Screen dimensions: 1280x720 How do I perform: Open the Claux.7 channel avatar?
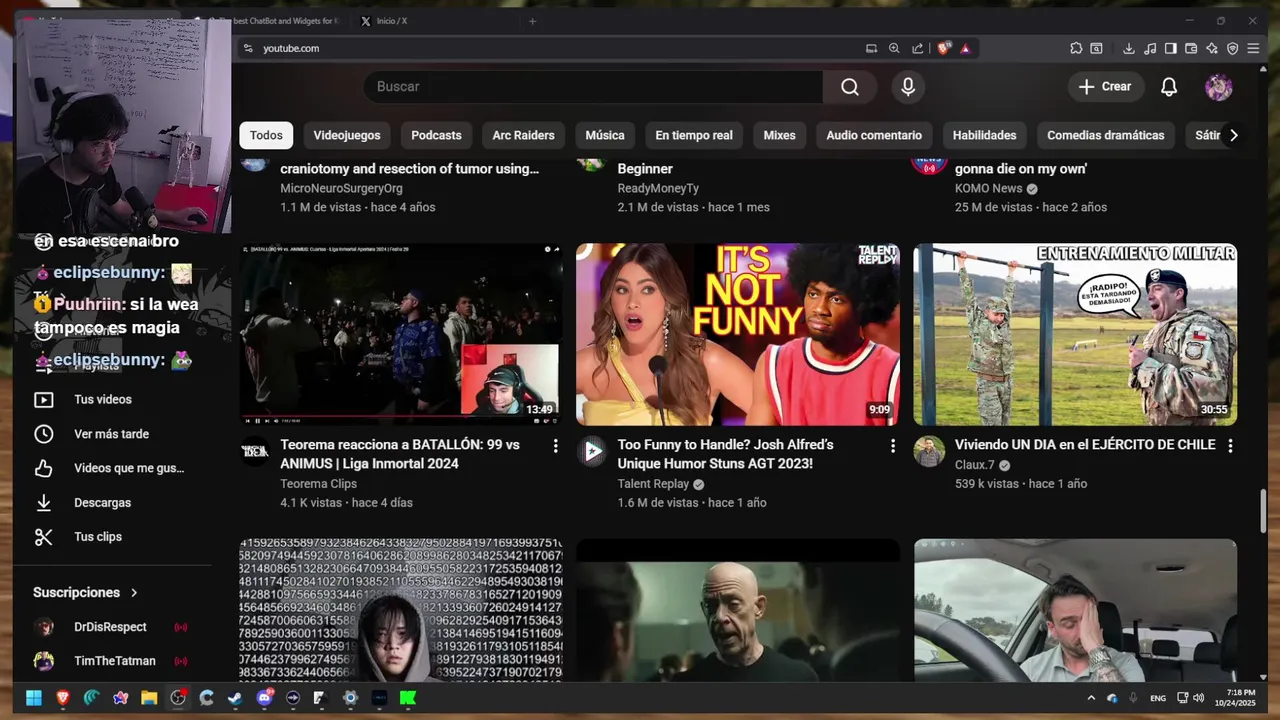[x=929, y=451]
